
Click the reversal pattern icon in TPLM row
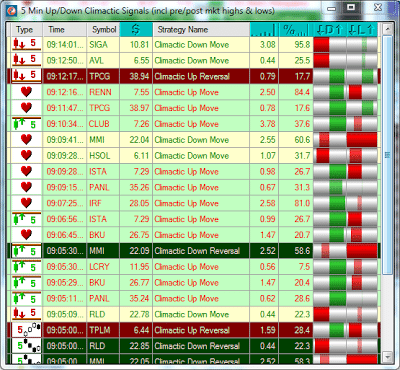26,330
